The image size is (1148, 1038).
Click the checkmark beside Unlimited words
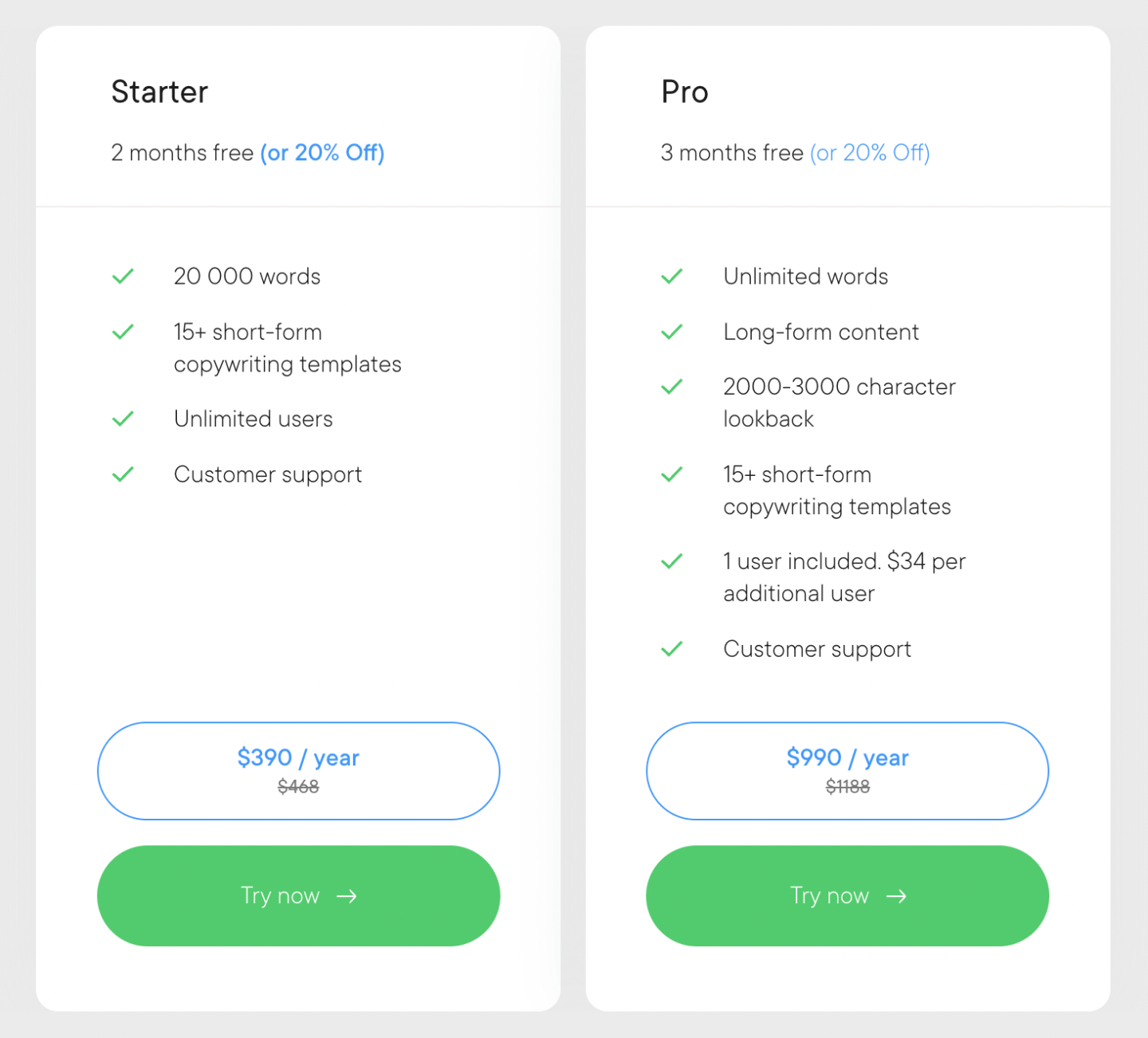(672, 277)
